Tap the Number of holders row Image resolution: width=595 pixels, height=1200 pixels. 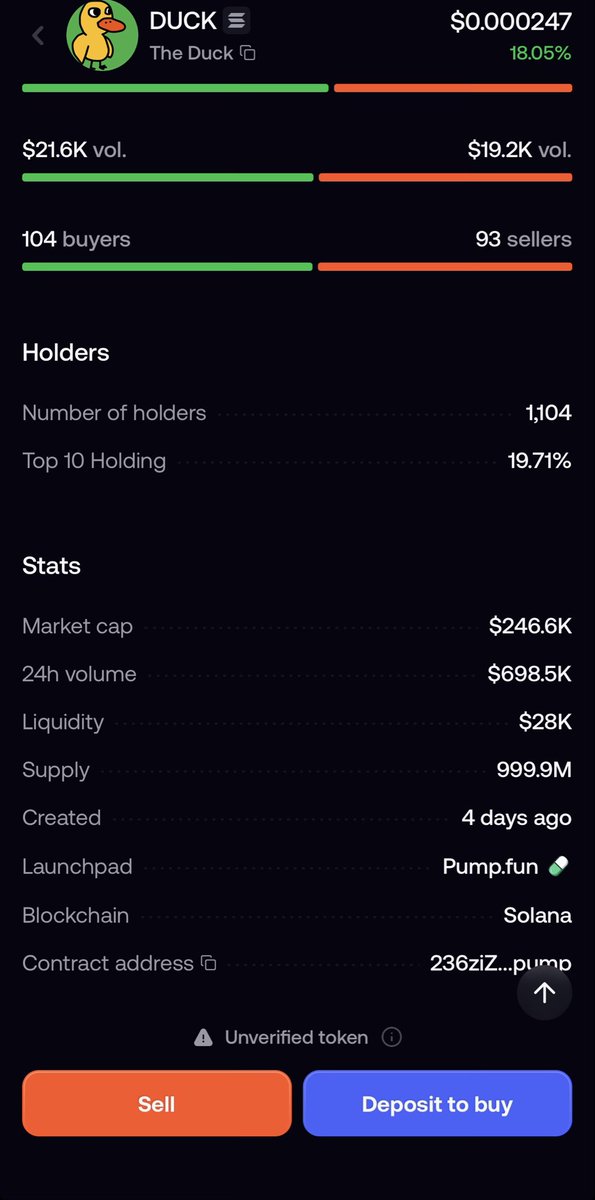pyautogui.click(x=297, y=413)
